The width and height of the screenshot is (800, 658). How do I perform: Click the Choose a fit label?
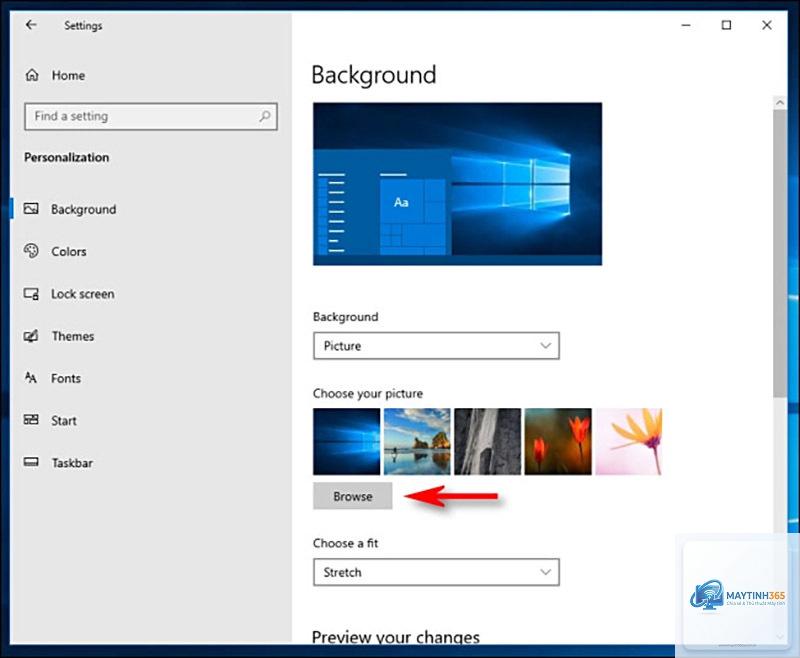[x=345, y=543]
